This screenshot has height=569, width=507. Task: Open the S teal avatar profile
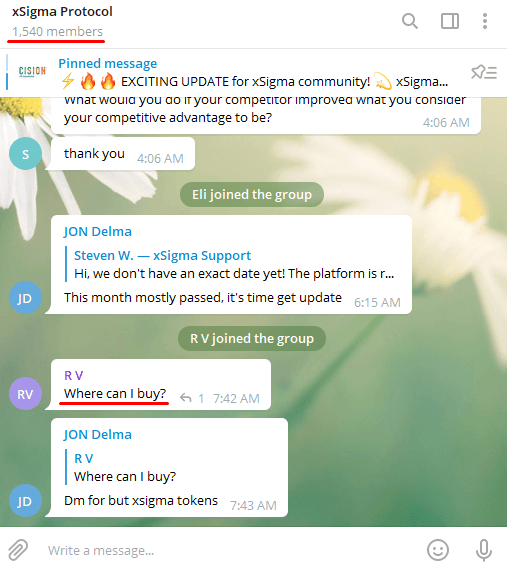point(25,154)
